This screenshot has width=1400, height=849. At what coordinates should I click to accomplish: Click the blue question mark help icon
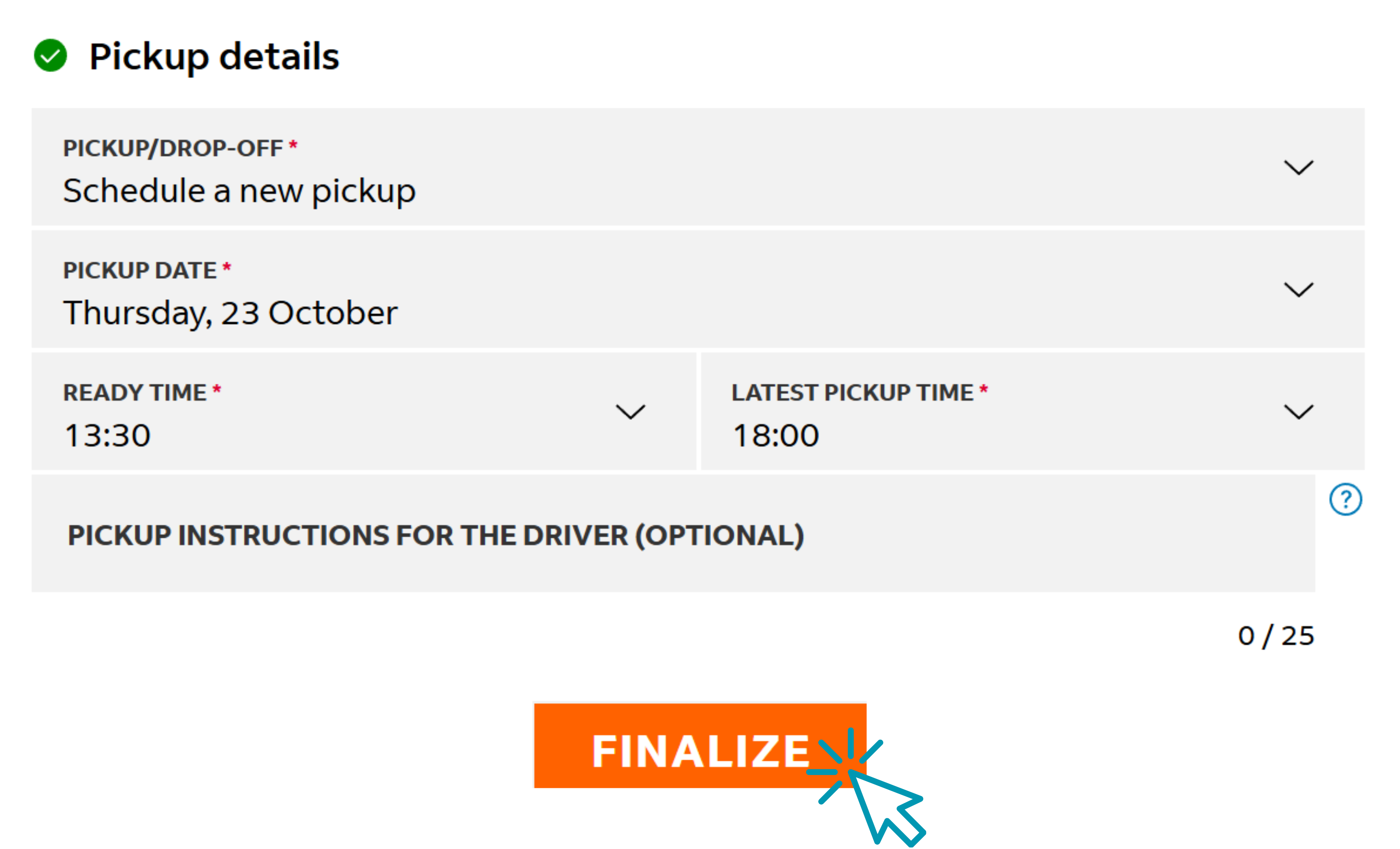1345,500
